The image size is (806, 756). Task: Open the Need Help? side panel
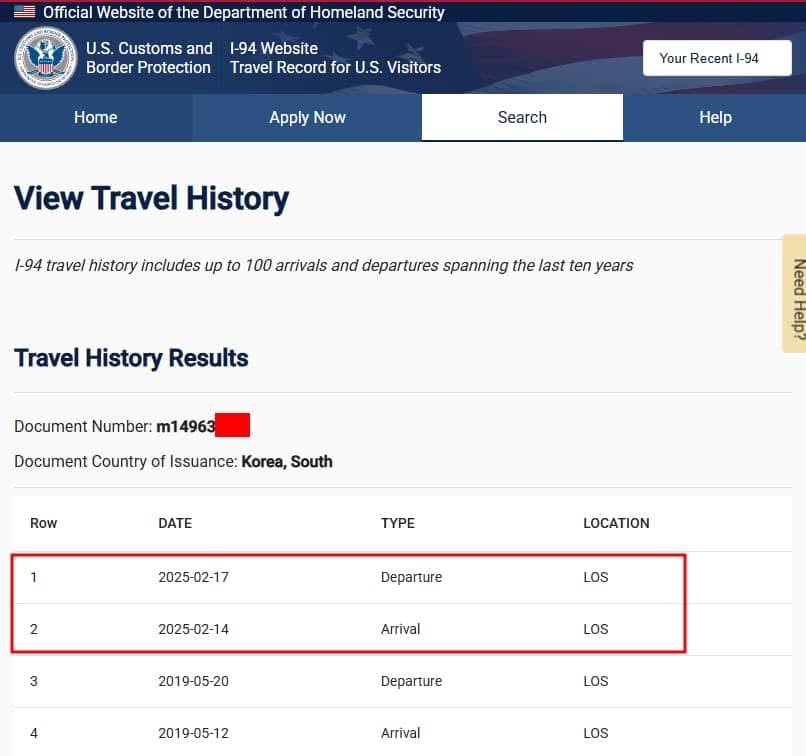coord(795,294)
